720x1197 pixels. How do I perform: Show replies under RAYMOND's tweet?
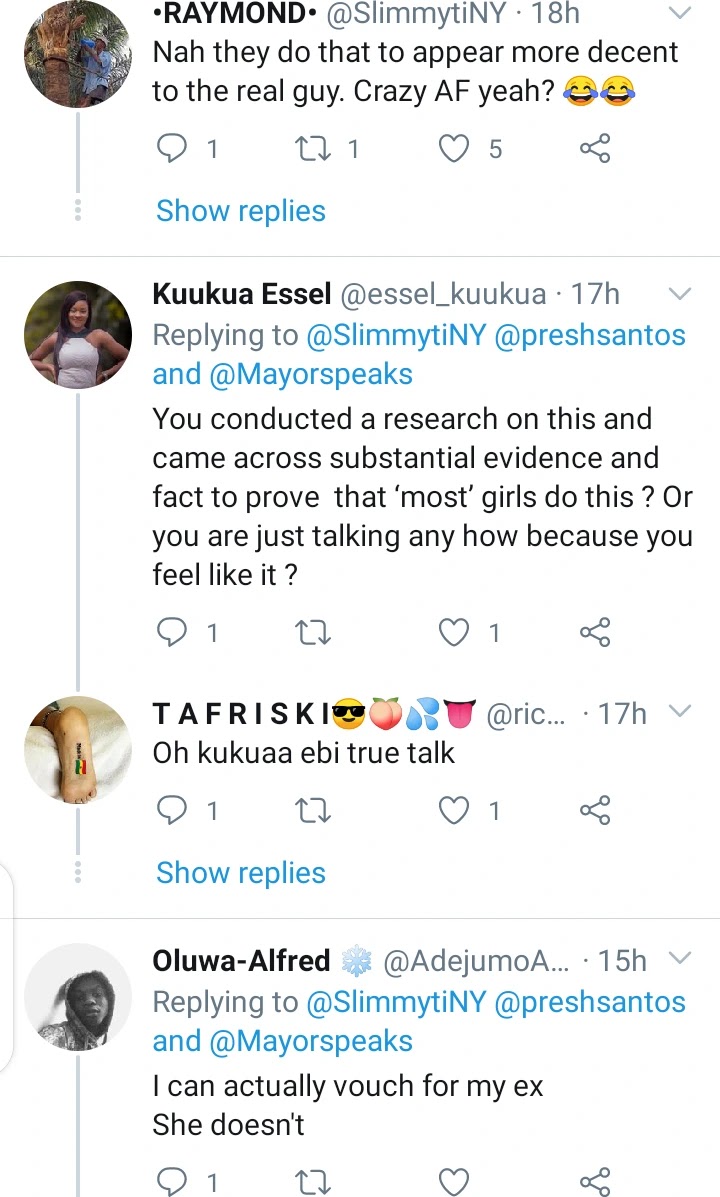point(241,211)
